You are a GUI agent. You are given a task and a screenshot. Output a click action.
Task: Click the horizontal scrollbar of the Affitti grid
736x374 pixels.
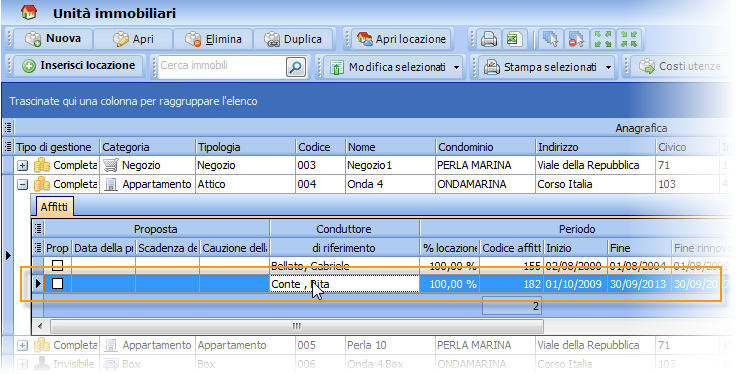click(297, 326)
